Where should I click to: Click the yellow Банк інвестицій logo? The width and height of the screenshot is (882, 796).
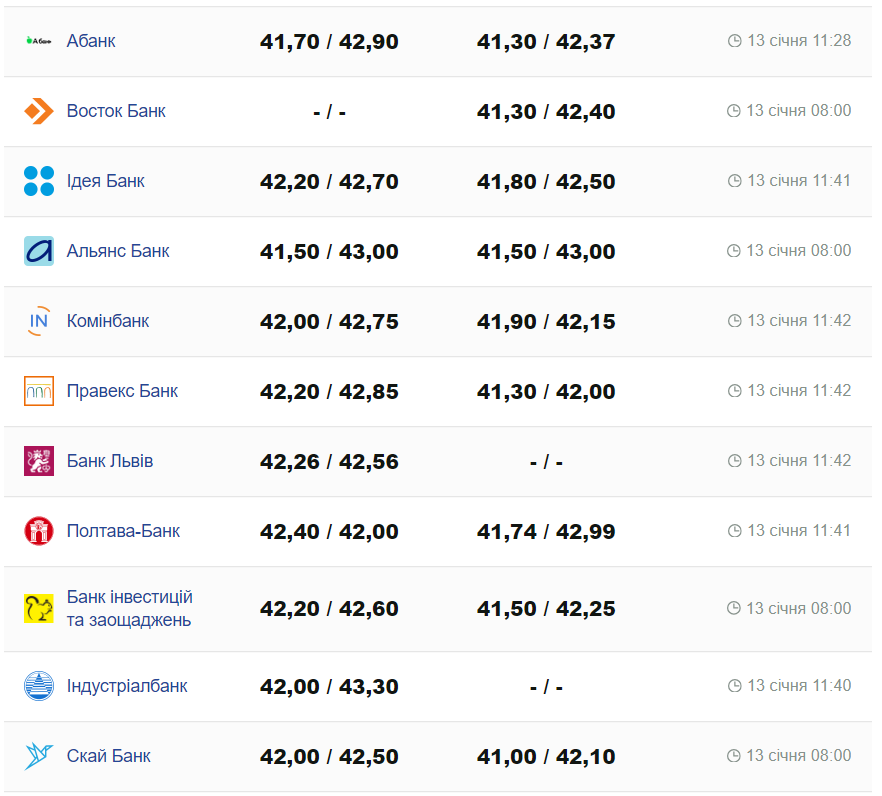[39, 608]
